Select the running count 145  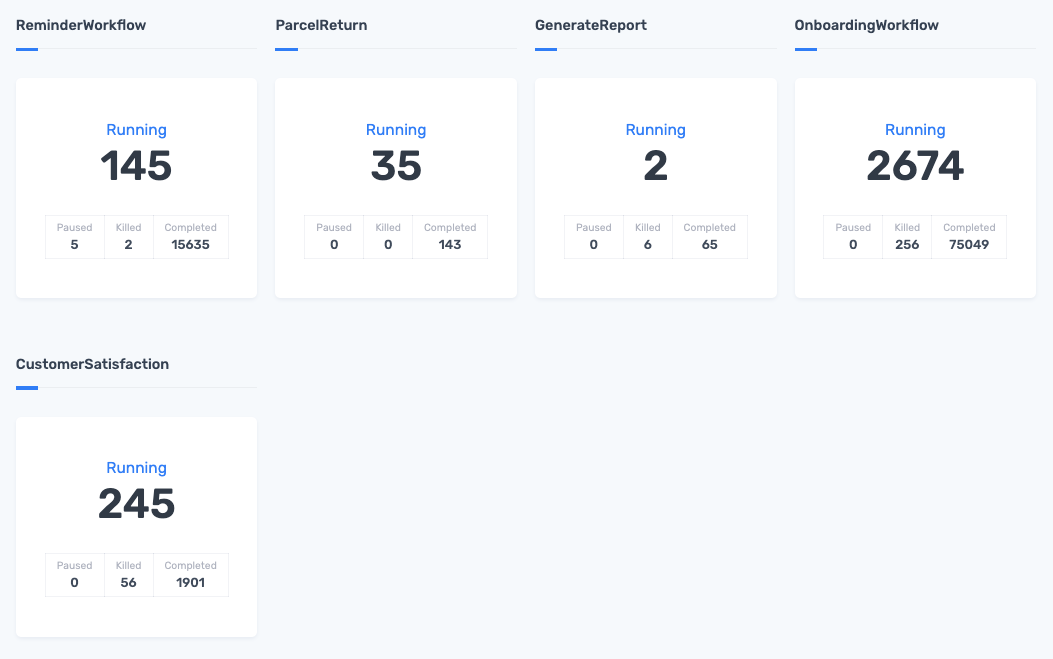pyautogui.click(x=136, y=166)
